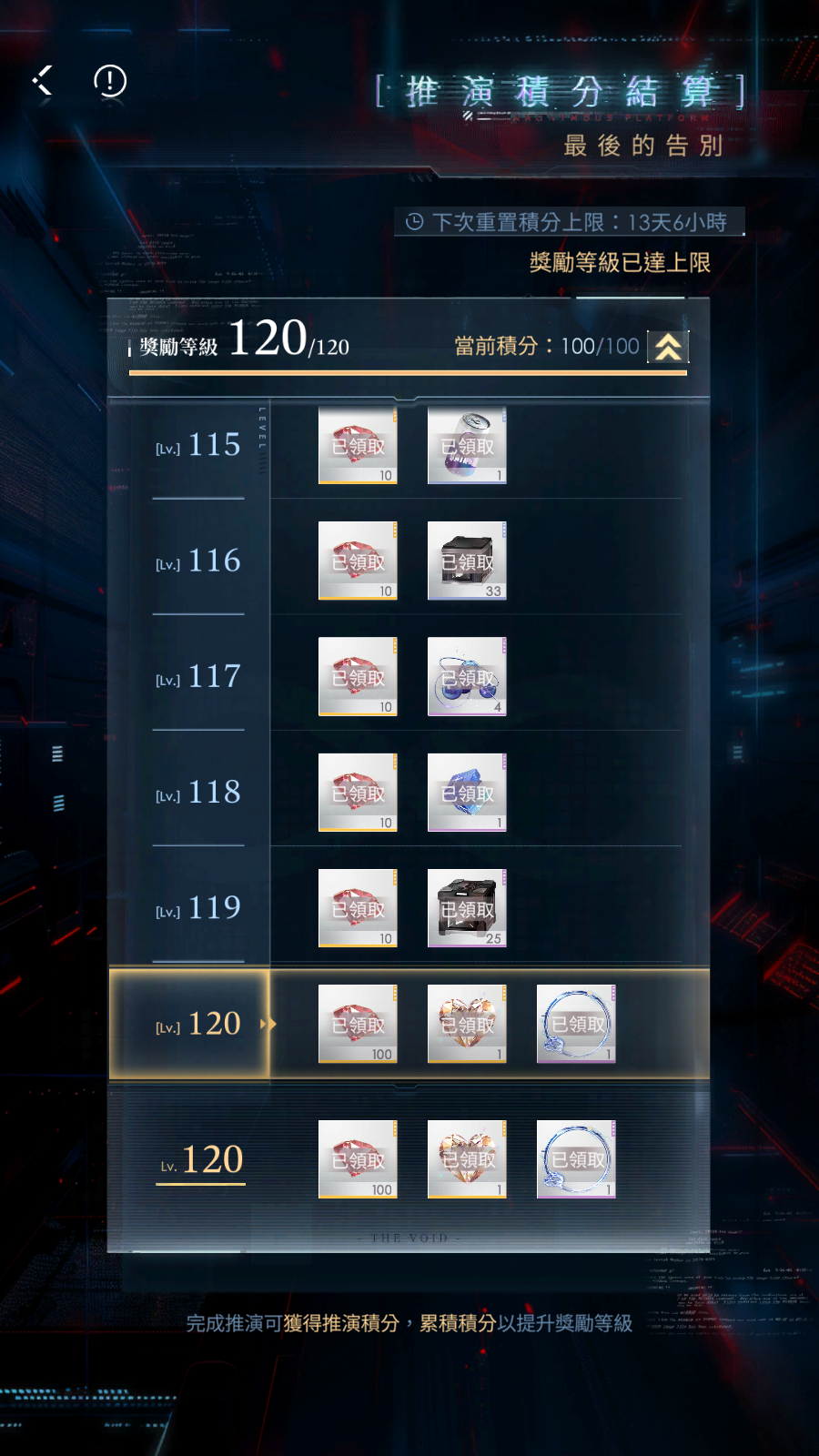Select level 117 reward with quantity 4
This screenshot has height=1456, width=819.
tap(467, 676)
